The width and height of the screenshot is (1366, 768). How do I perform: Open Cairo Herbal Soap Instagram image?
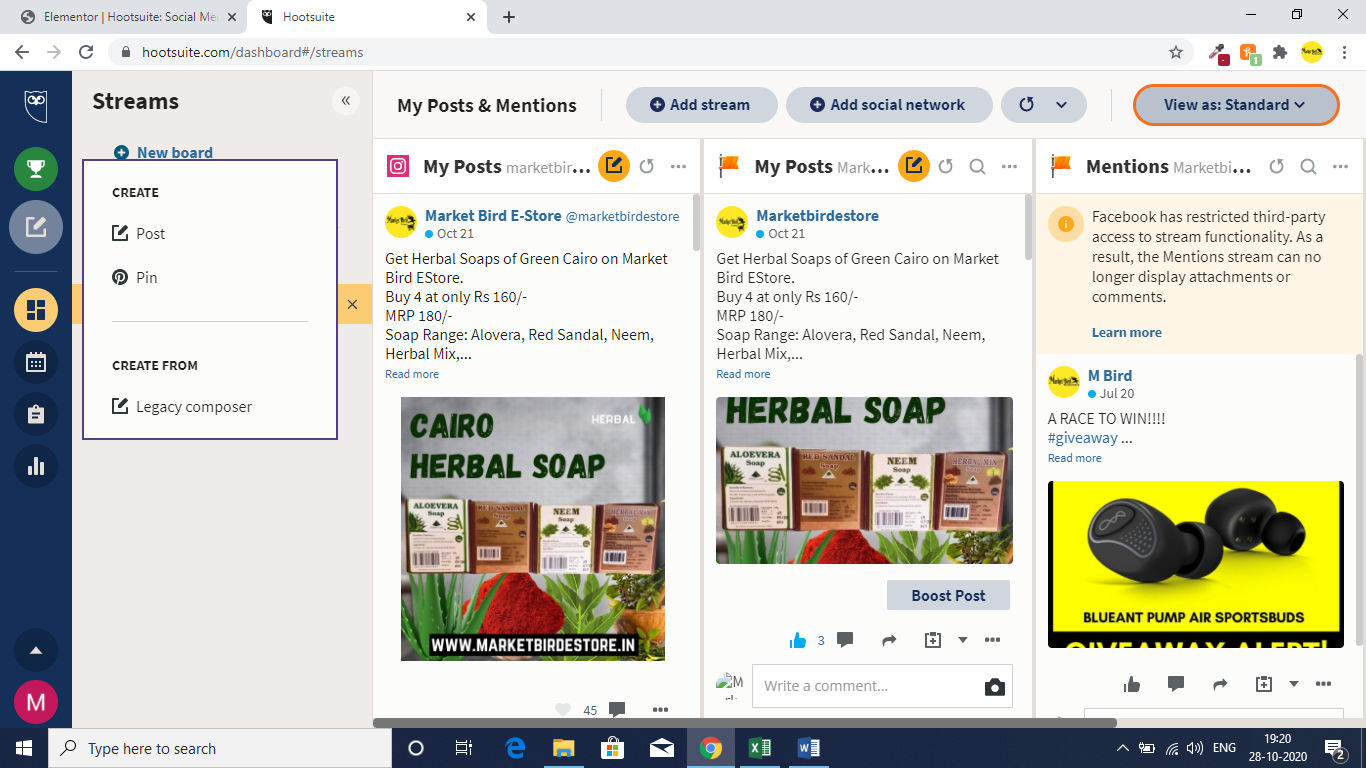click(x=533, y=529)
